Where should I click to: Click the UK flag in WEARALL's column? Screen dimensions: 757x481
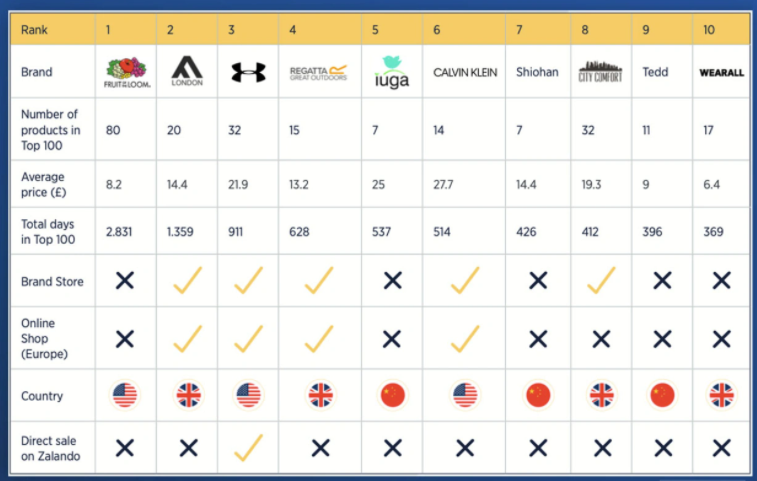tap(721, 395)
